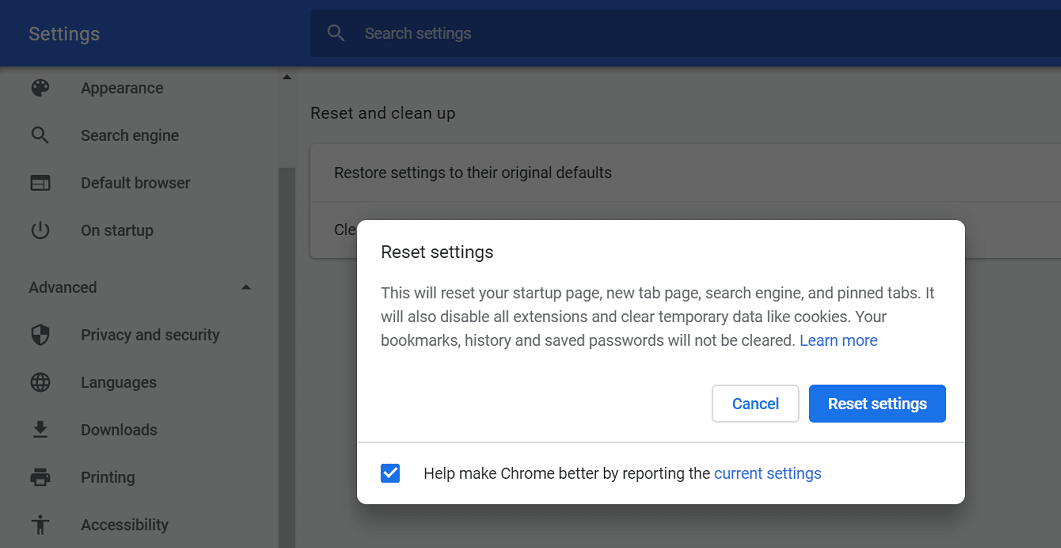This screenshot has width=1061, height=548.
Task: Select Languages in the sidebar
Action: coord(118,382)
